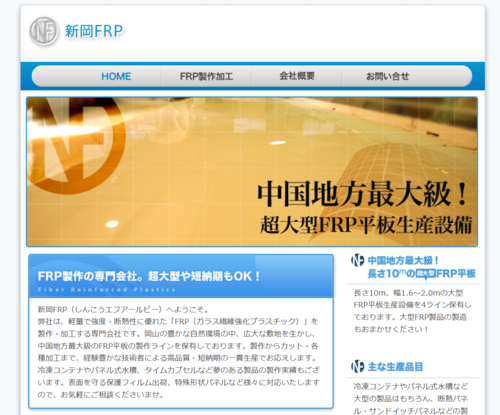Click the 中国地方最大級 hero banner image

pyautogui.click(x=252, y=172)
